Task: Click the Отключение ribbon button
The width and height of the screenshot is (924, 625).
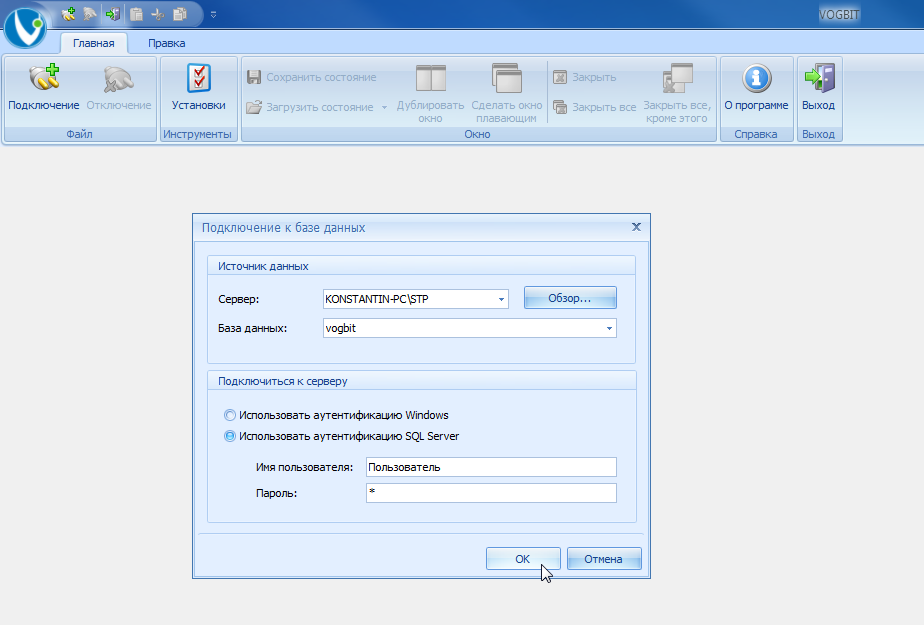Action: point(118,87)
